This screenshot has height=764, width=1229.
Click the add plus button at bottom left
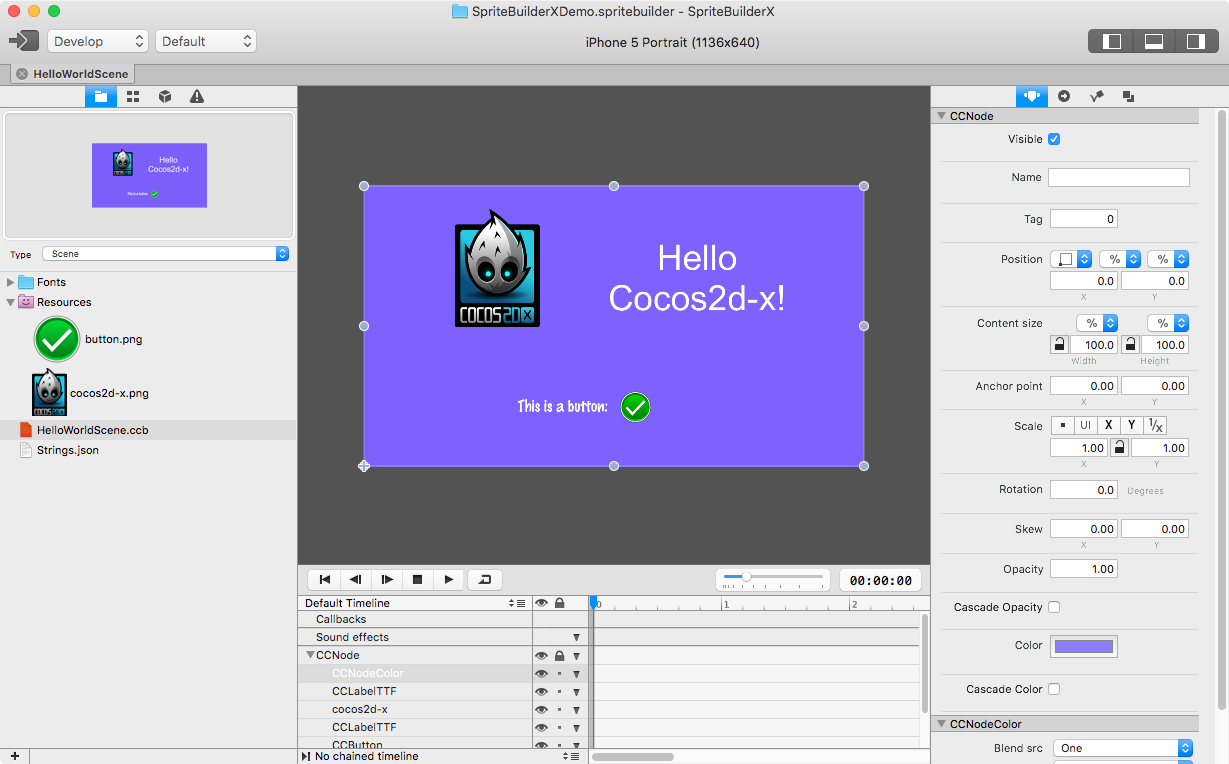click(x=15, y=756)
